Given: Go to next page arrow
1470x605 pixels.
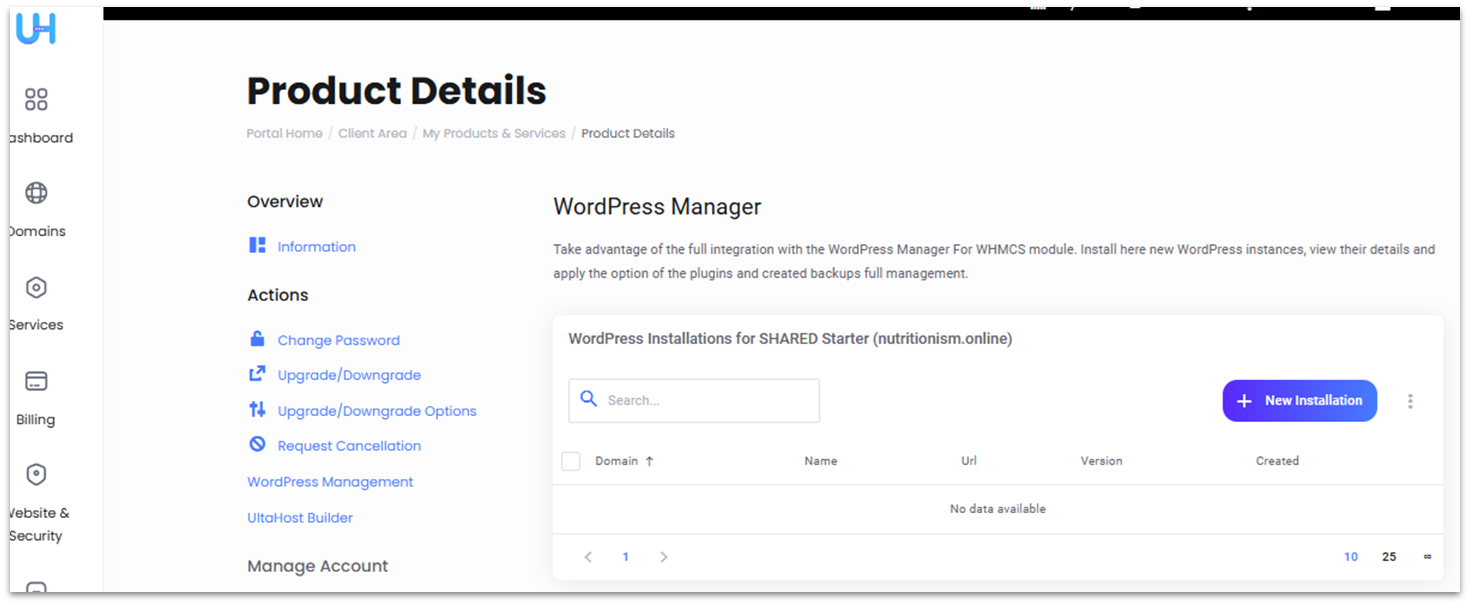Looking at the screenshot, I should (664, 557).
